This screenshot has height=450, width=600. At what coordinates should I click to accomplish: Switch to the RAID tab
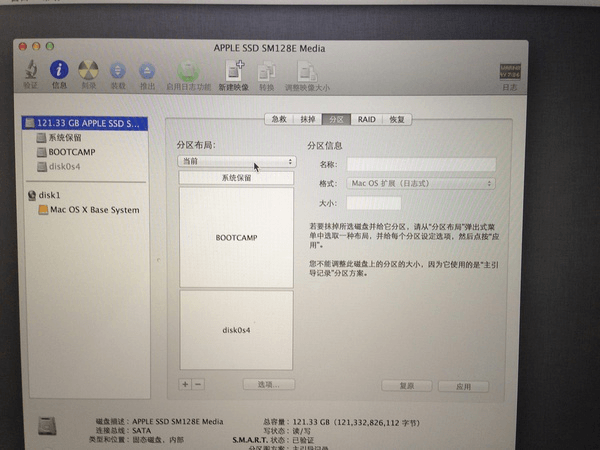[366, 119]
